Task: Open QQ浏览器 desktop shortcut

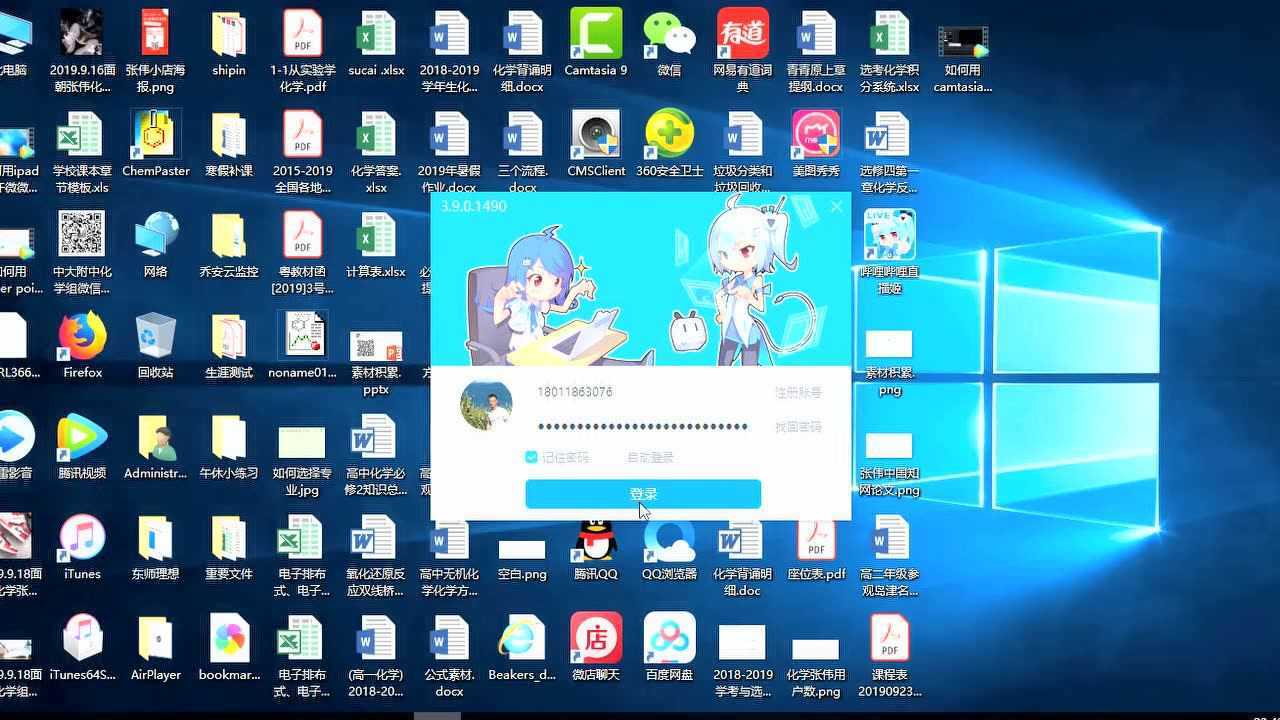Action: coord(669,548)
